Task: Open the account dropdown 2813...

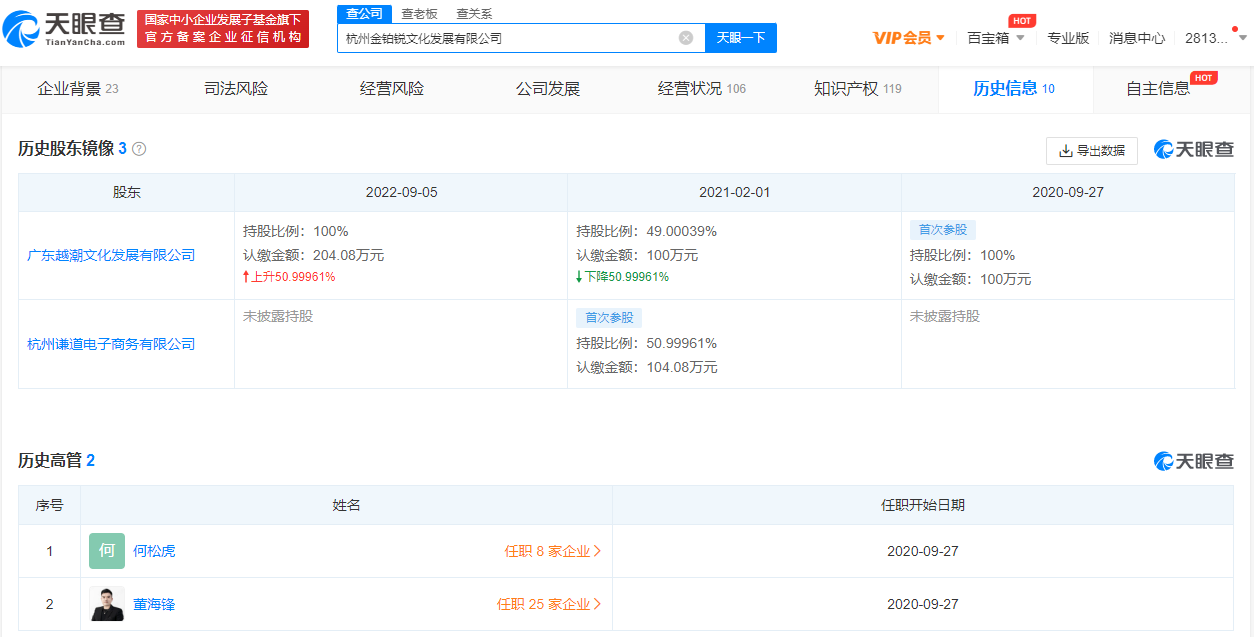Action: click(x=1215, y=38)
